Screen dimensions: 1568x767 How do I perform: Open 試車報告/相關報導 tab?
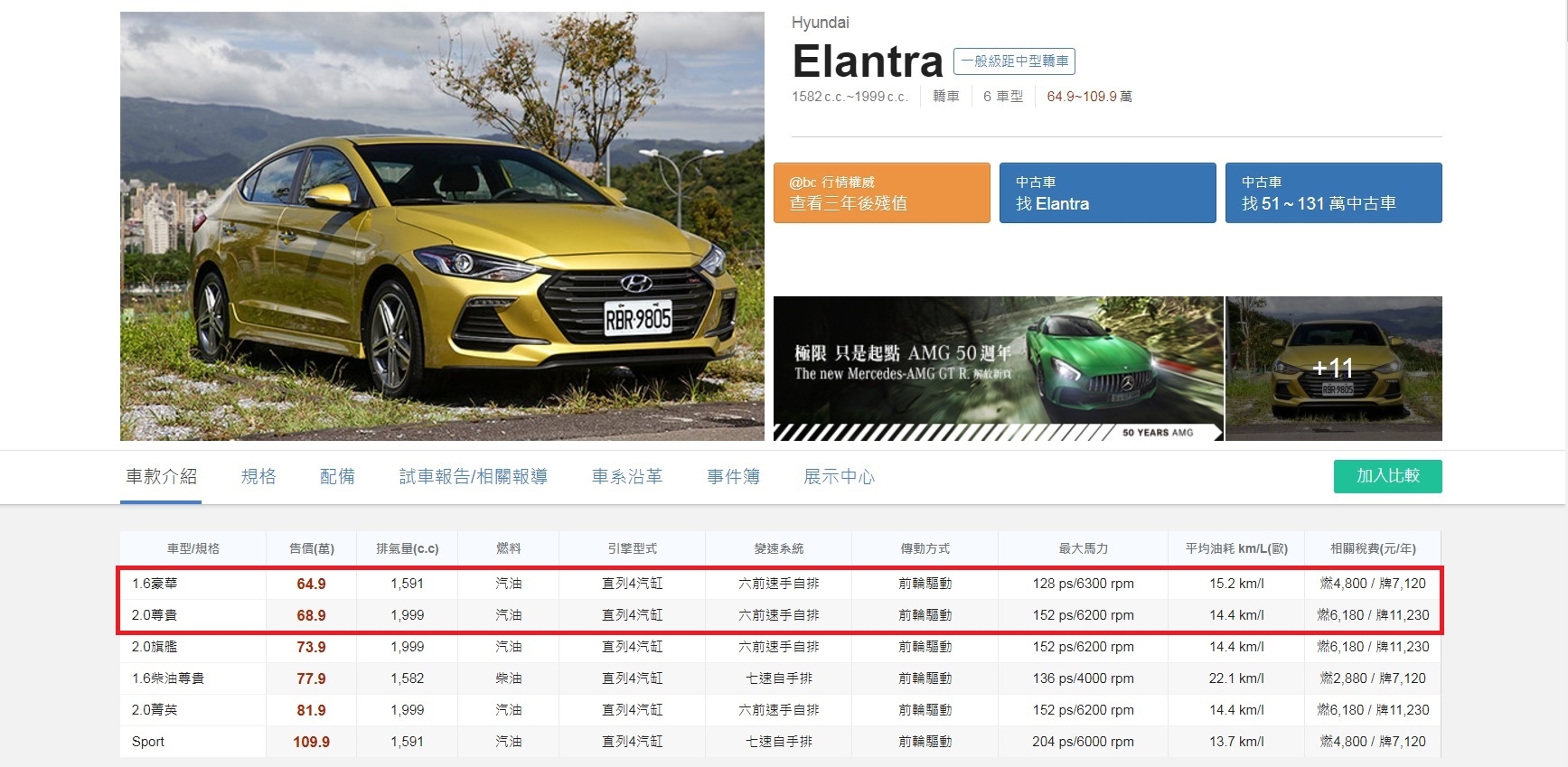click(473, 476)
